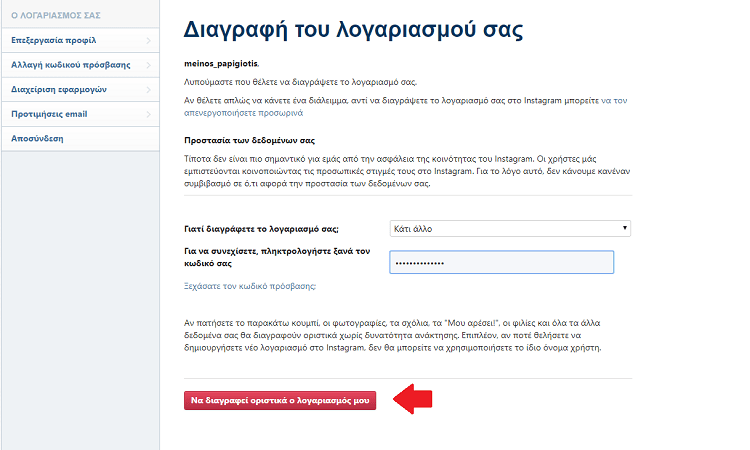Click Αποσύνδεση to log out

click(x=80, y=139)
